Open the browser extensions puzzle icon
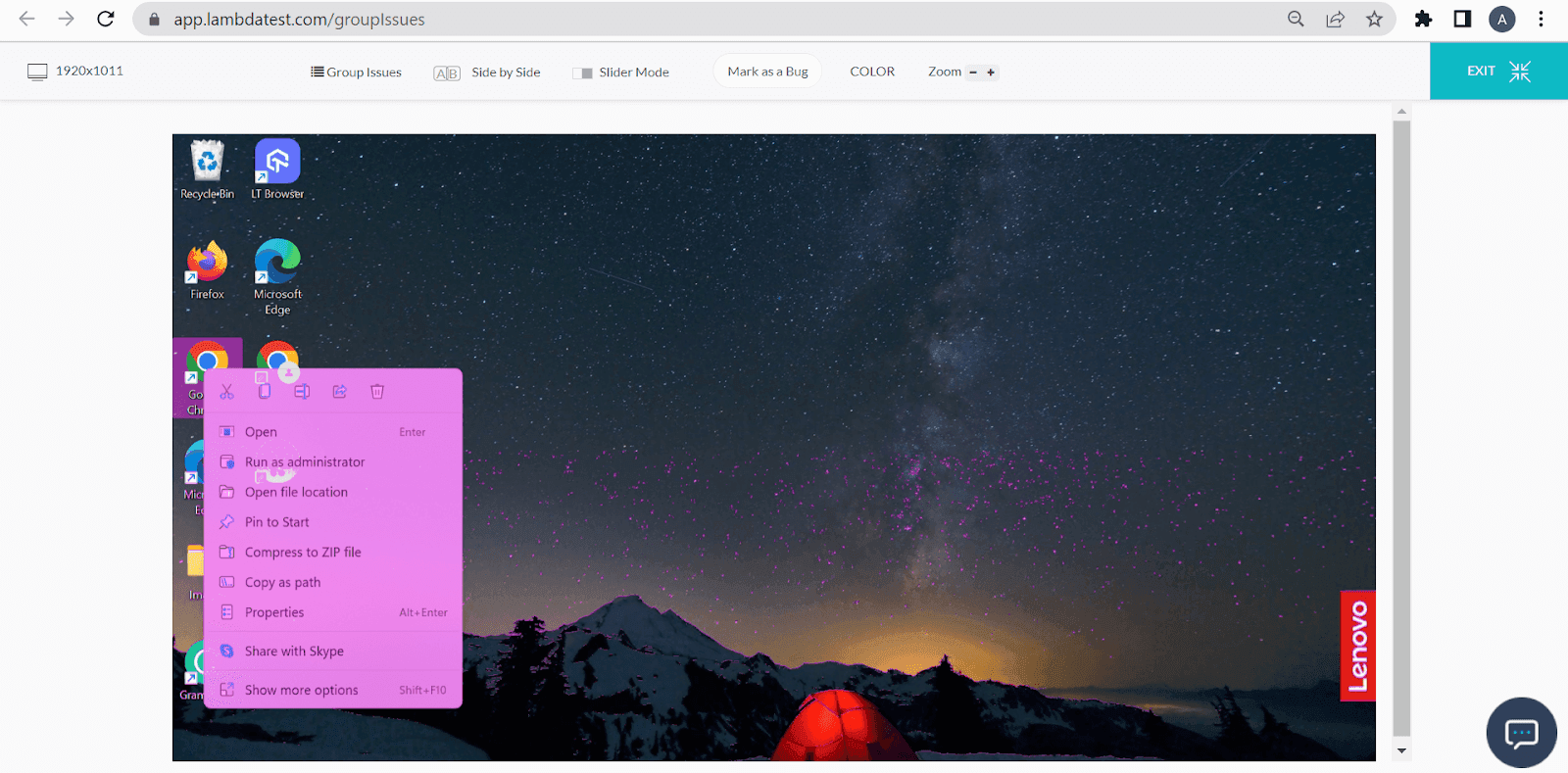This screenshot has height=773, width=1568. pyautogui.click(x=1423, y=20)
